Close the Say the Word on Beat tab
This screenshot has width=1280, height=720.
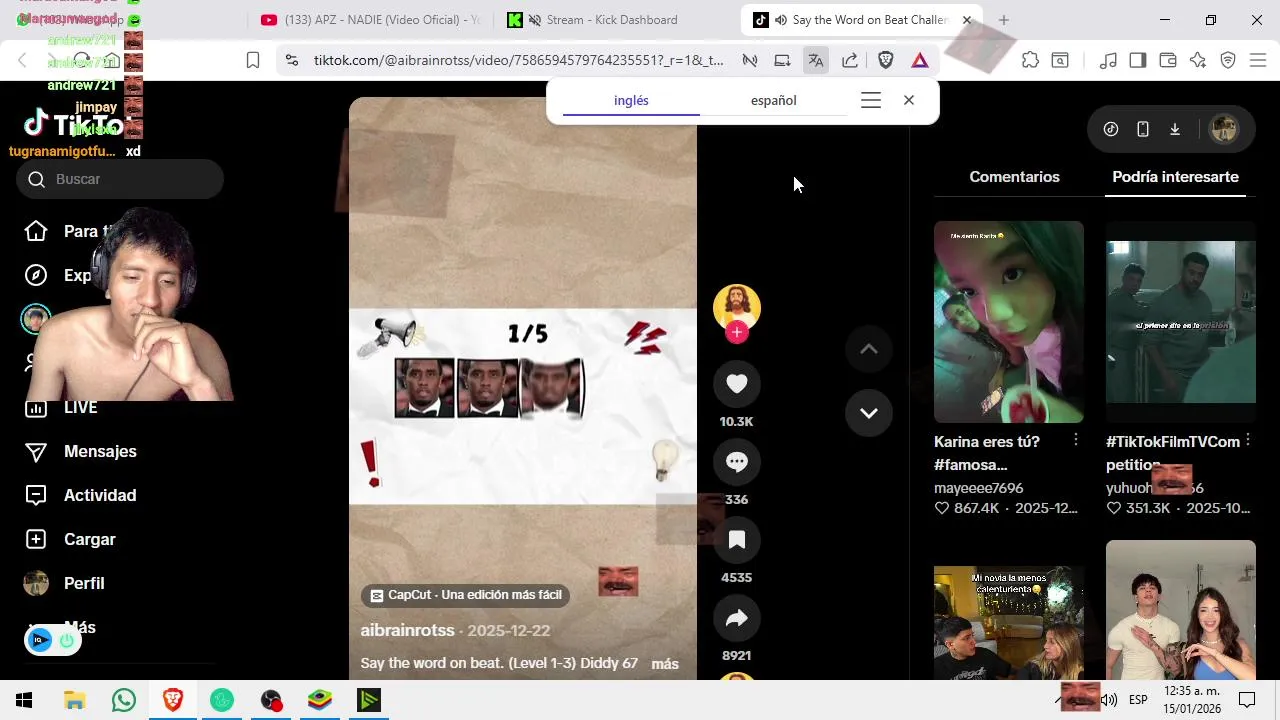[x=967, y=20]
